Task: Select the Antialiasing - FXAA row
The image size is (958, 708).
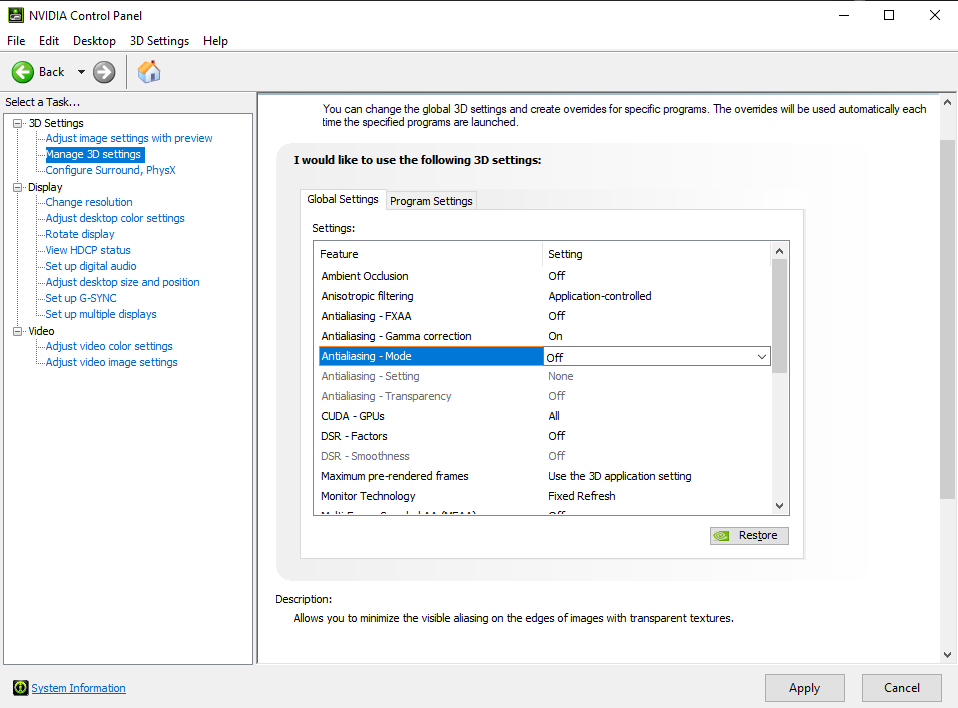Action: click(544, 316)
